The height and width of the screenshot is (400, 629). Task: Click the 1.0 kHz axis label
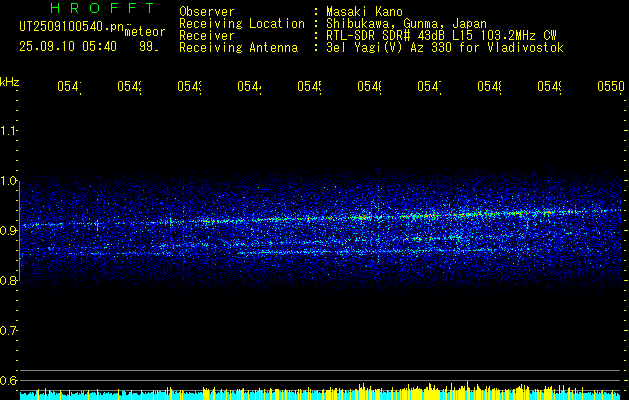(8, 181)
